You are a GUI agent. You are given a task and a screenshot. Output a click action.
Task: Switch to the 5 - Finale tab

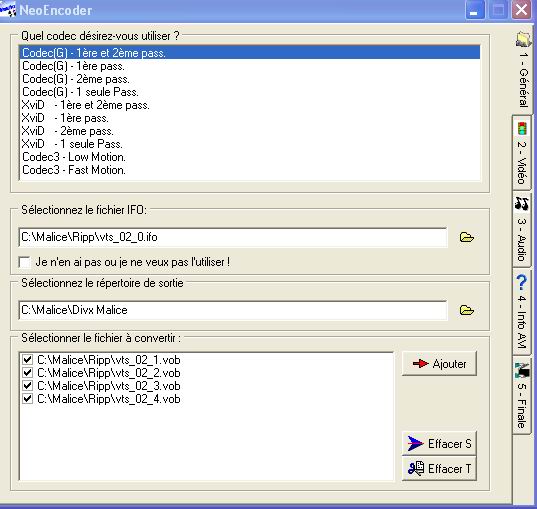tap(522, 395)
